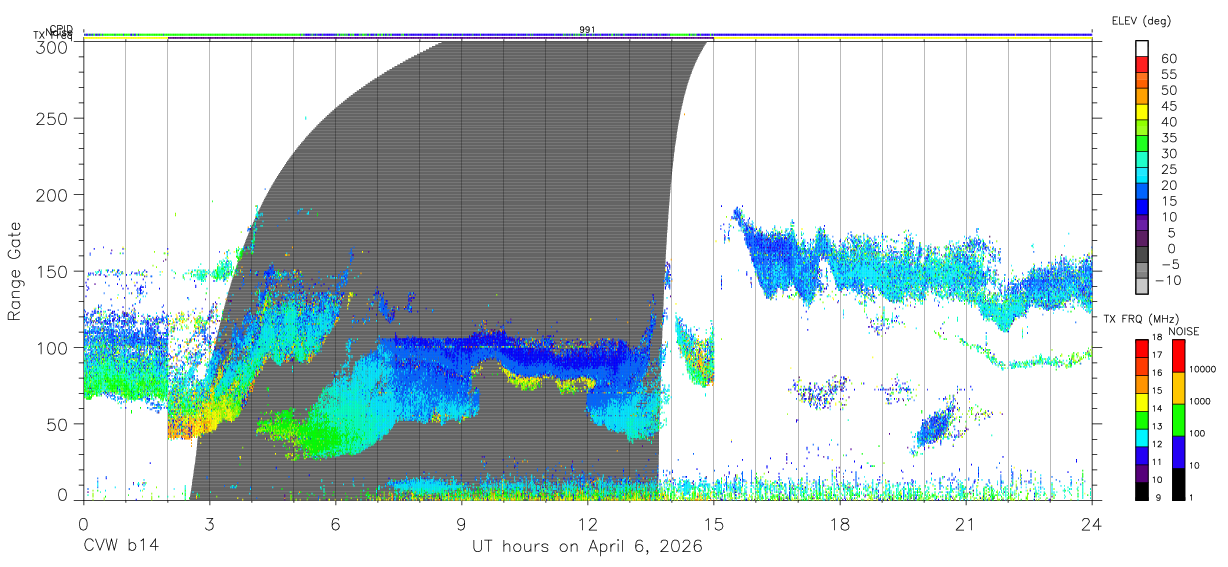Click the 'CVW b14' label
This screenshot has height=567, width=1228.
120,547
